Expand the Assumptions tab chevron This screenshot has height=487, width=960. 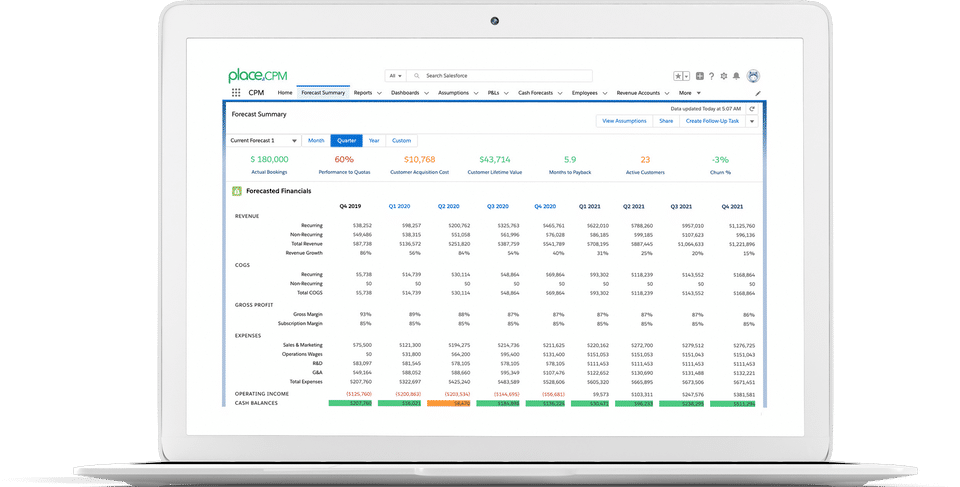coord(476,93)
